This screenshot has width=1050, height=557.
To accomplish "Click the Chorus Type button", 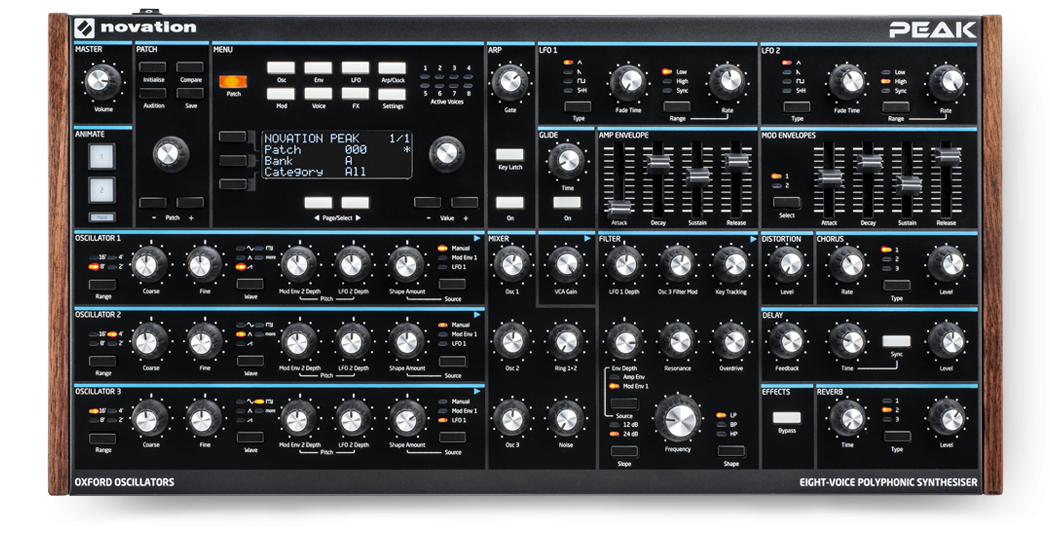I will 897,285.
